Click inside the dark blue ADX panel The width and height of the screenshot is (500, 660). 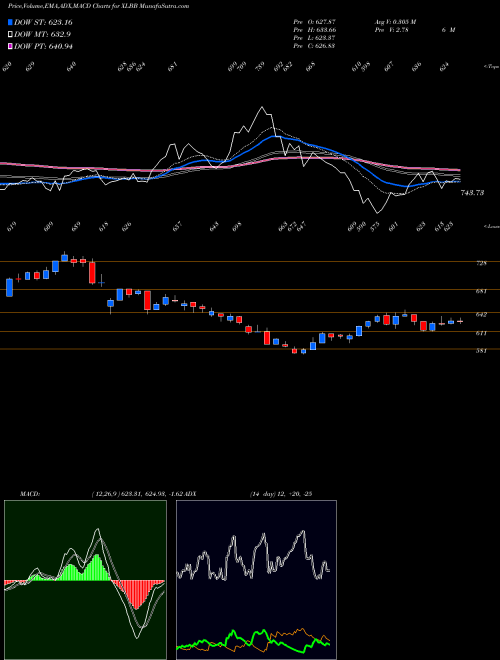pos(256,580)
